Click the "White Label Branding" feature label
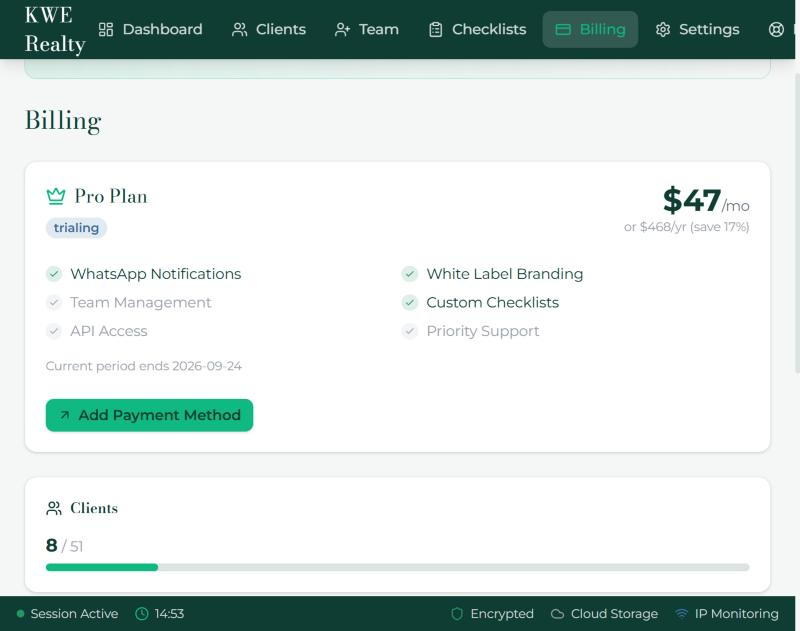This screenshot has width=800, height=631. click(505, 274)
